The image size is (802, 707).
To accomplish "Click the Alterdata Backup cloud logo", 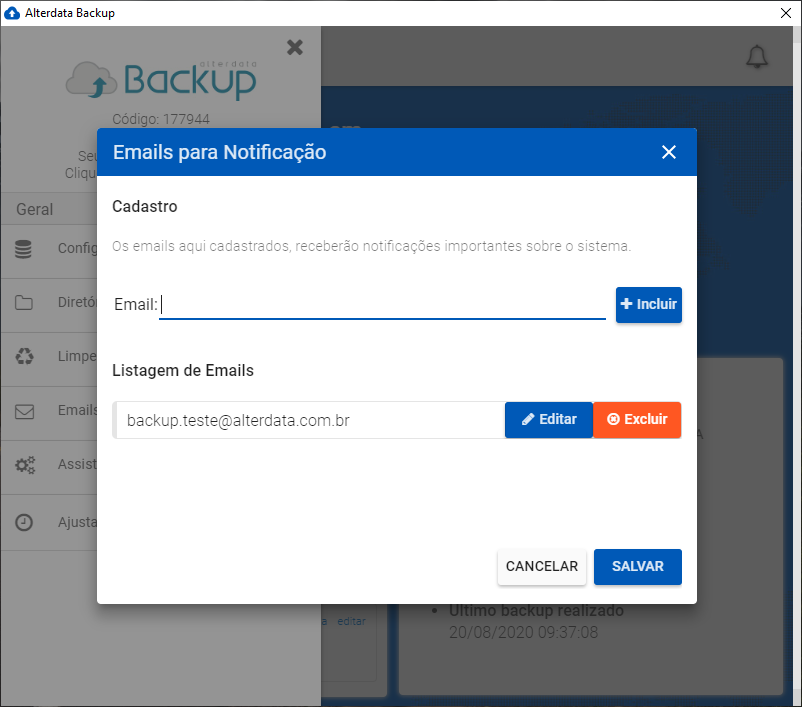I will [162, 80].
